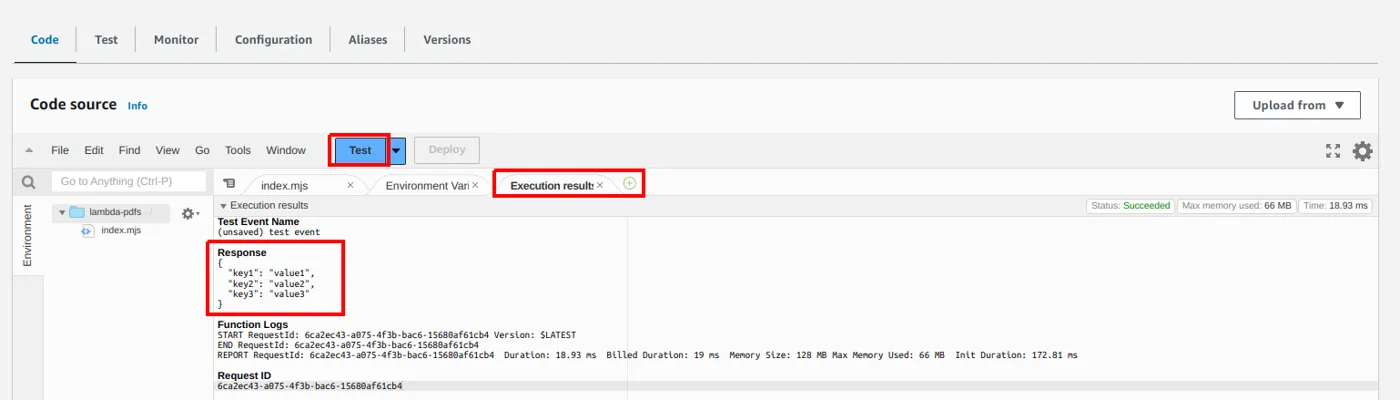
Task: Click the START RequestId log line
Action: click(397, 335)
